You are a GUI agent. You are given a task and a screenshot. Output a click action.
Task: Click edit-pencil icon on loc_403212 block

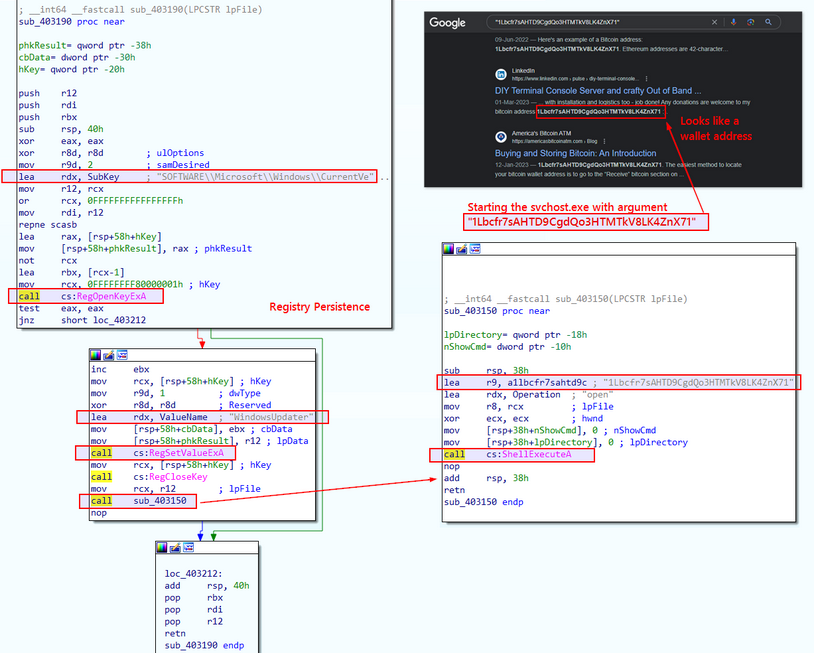pos(175,548)
